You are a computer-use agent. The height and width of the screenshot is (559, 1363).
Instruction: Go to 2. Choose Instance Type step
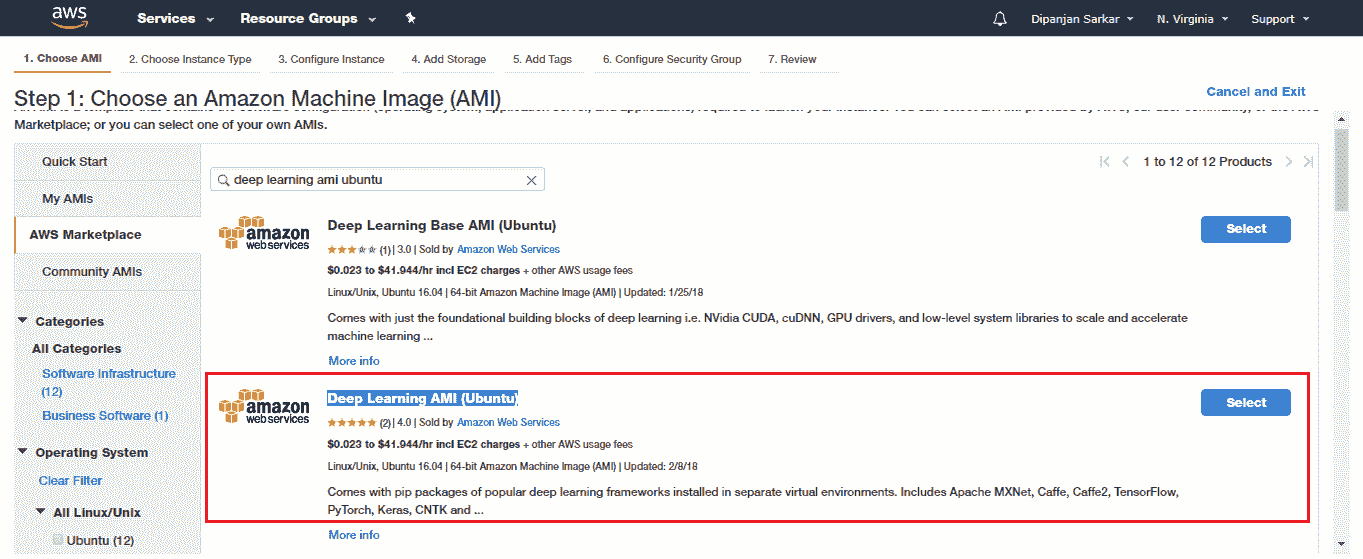[190, 59]
